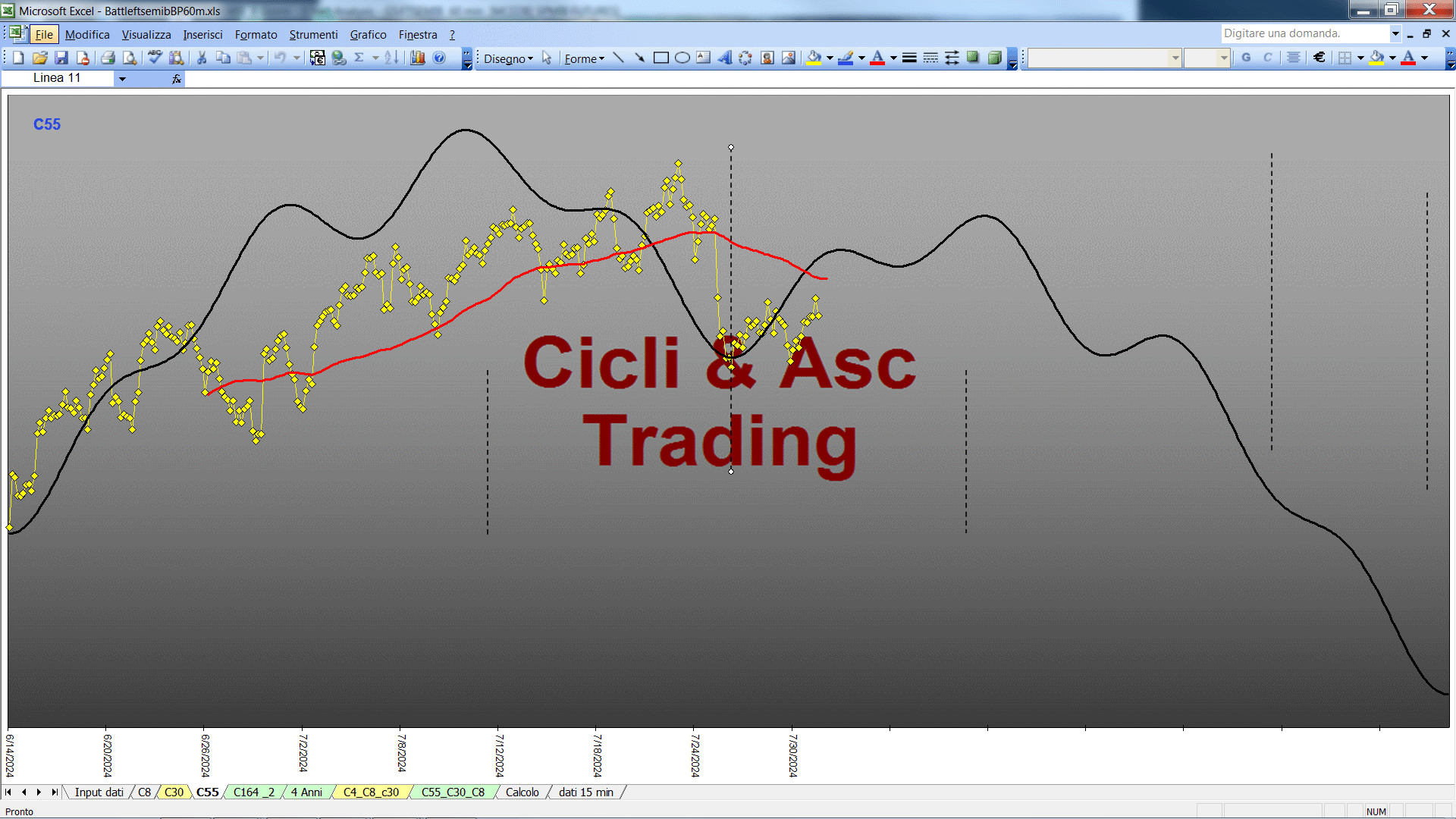Screen dimensions: 1456x819
Task: Click the Euro conversion icon
Action: pyautogui.click(x=318, y=58)
